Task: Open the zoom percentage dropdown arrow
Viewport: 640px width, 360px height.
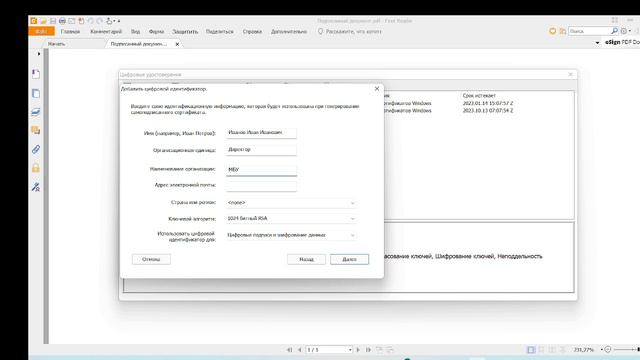Action: tap(601, 350)
